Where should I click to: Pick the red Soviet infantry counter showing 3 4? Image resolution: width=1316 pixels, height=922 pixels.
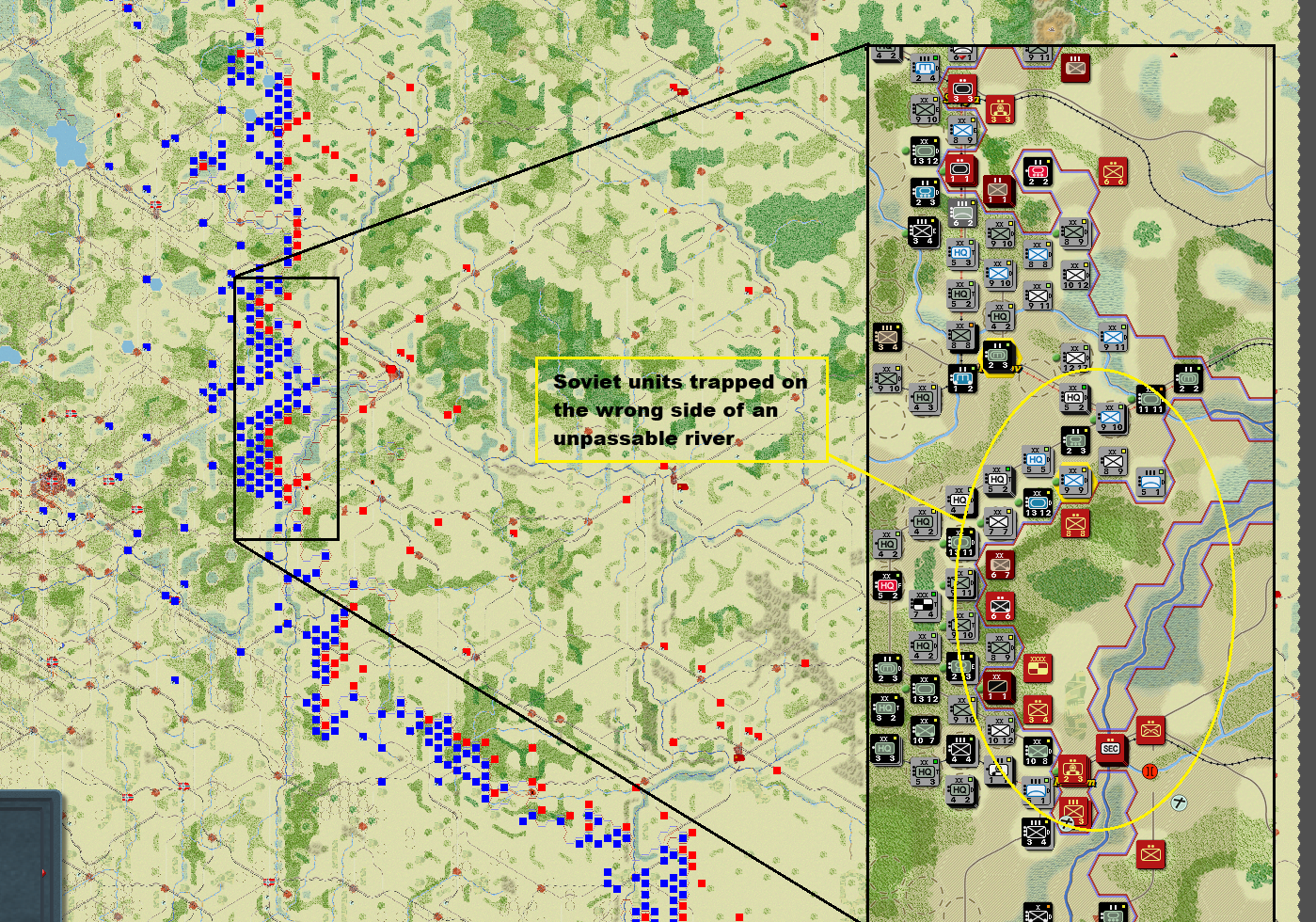click(x=1037, y=710)
